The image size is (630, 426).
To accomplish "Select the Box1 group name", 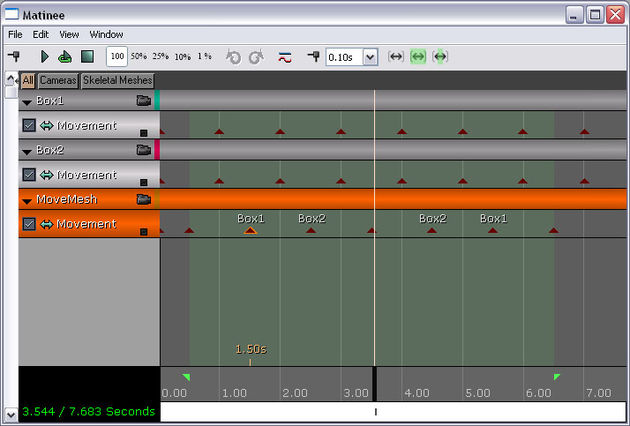I will coord(50,100).
